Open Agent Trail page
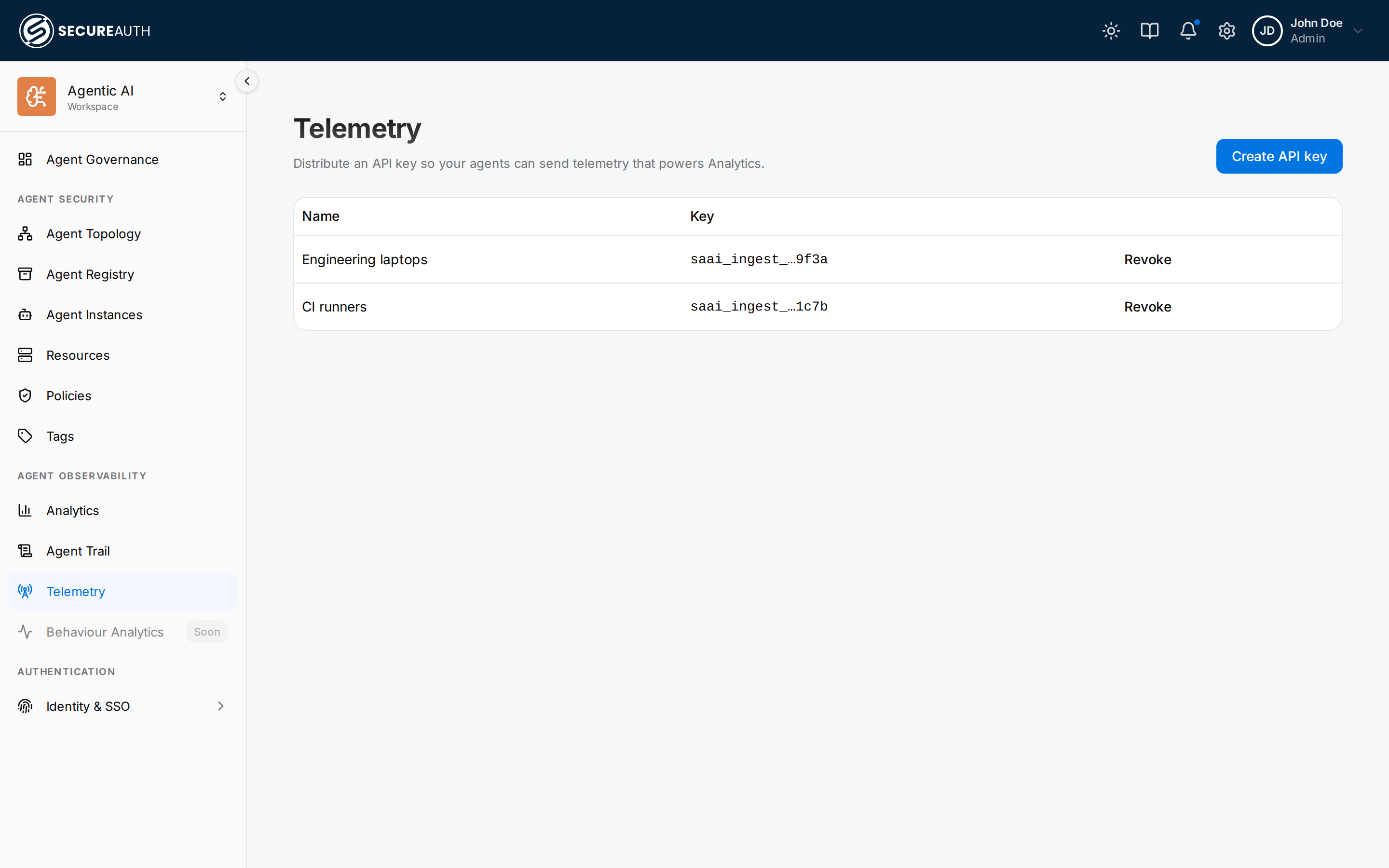1389x868 pixels. (78, 551)
